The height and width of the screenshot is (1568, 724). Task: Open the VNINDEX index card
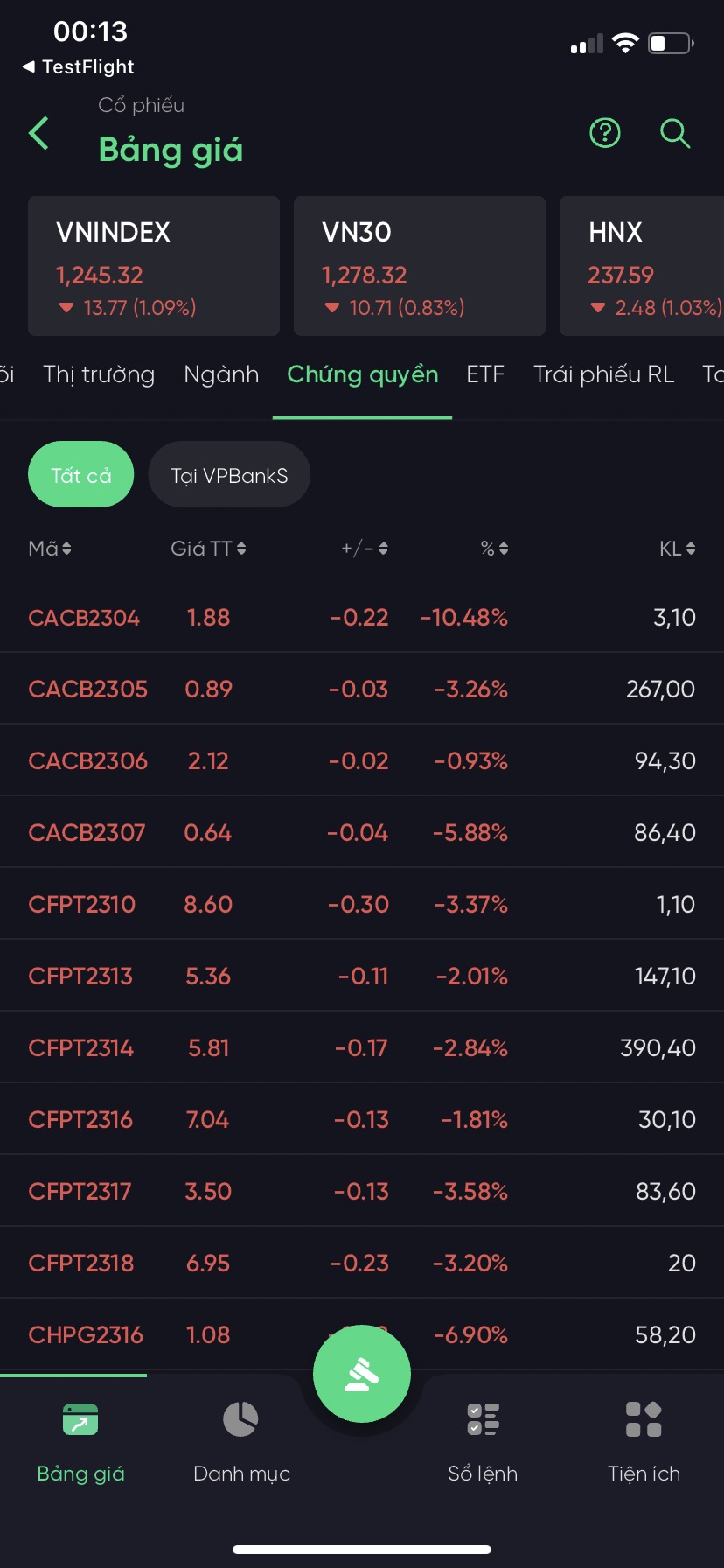coord(154,266)
